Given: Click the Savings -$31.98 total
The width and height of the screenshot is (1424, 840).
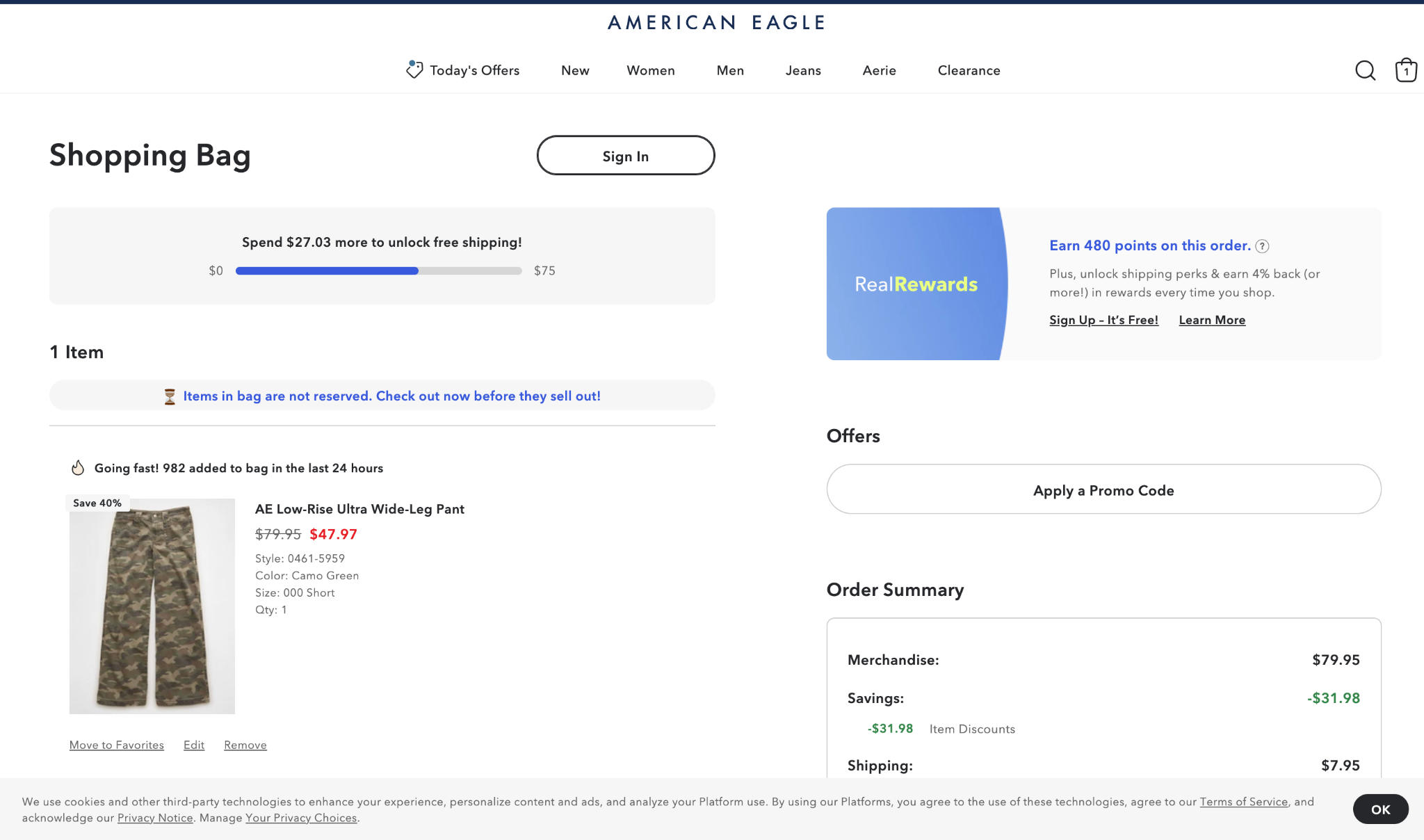Looking at the screenshot, I should point(1334,698).
